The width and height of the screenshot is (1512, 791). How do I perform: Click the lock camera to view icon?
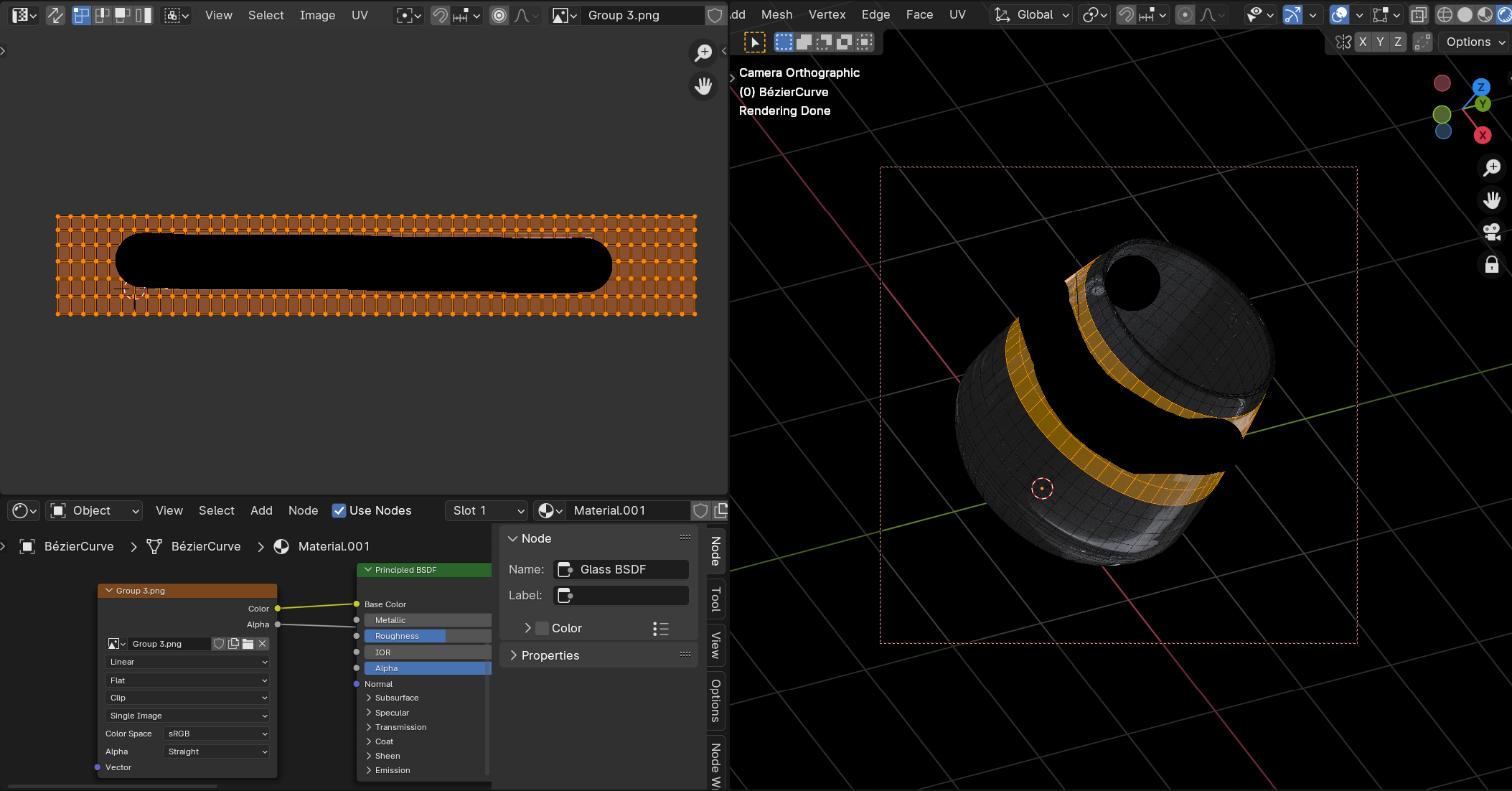tap(1492, 265)
